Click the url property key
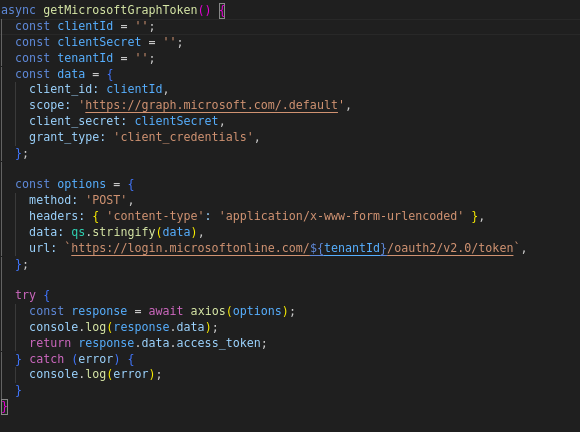Viewport: 580px width, 432px height. 39,248
